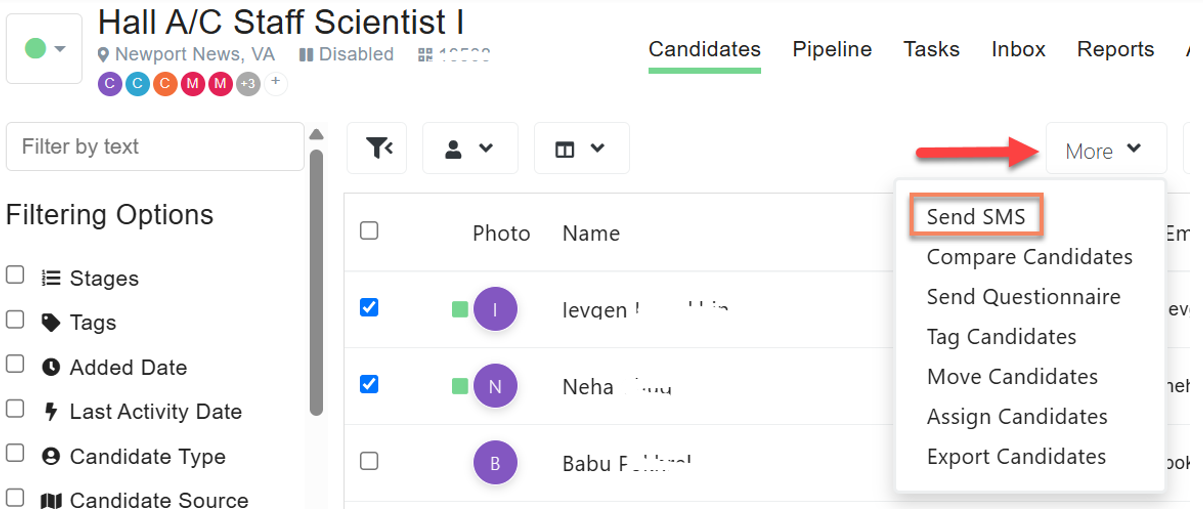This screenshot has width=1203, height=512.
Task: Open Babu's avatar photo
Action: click(x=495, y=462)
